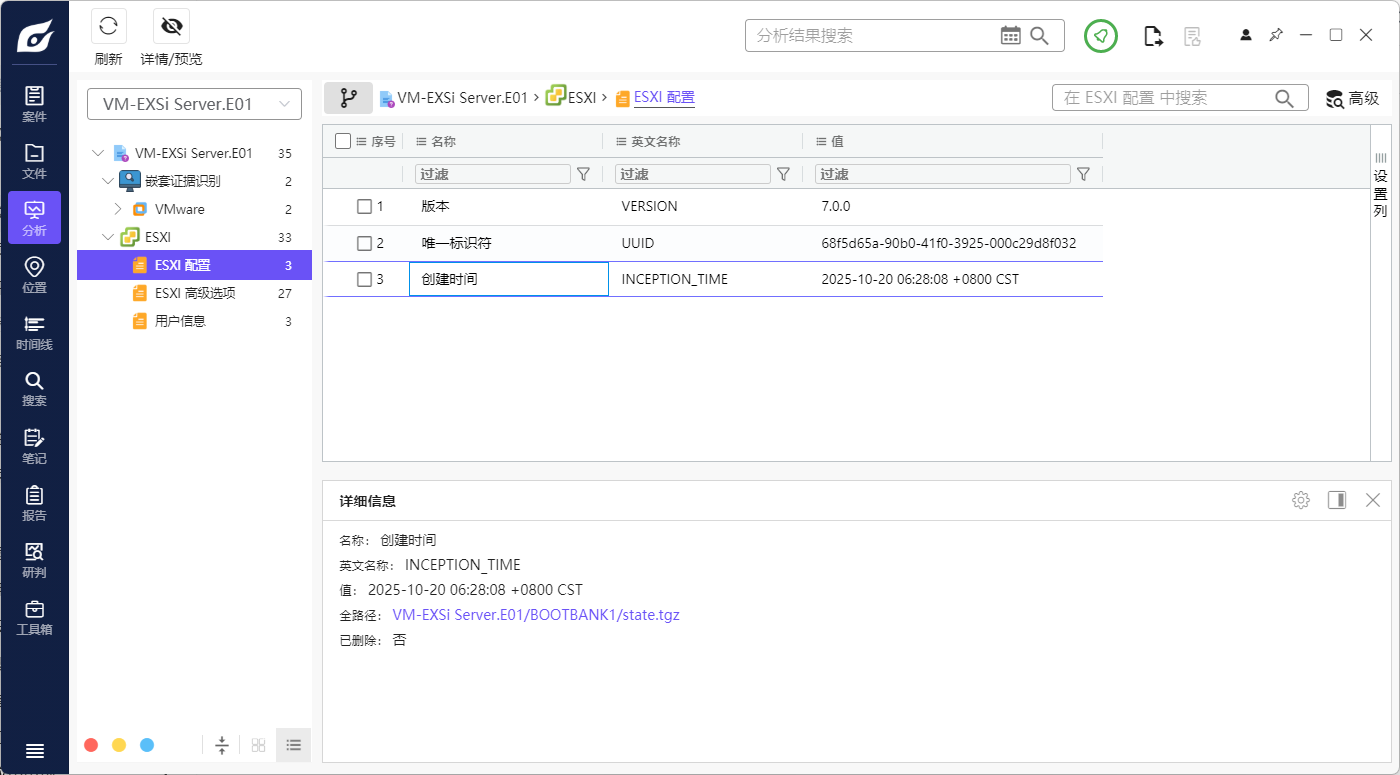The width and height of the screenshot is (1400, 775).
Task: Open the 高级 advanced search button
Action: coord(1352,98)
